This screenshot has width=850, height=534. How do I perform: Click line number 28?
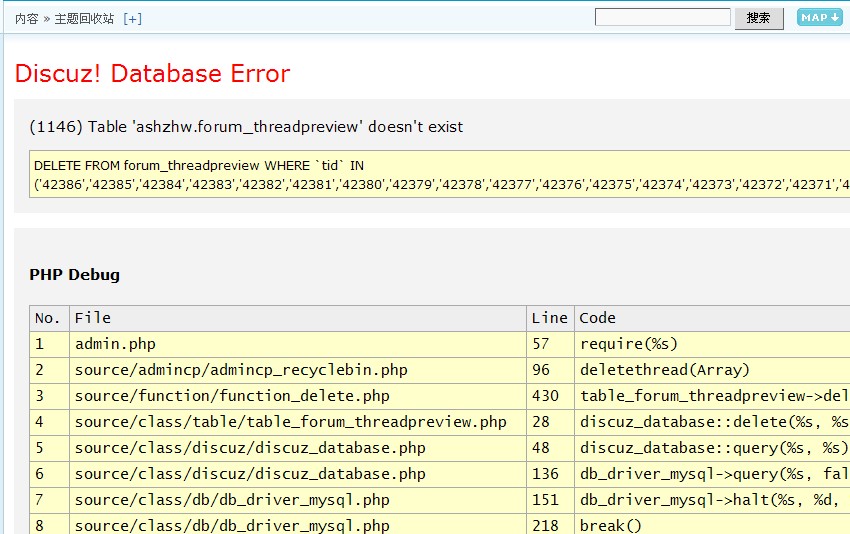click(550, 422)
